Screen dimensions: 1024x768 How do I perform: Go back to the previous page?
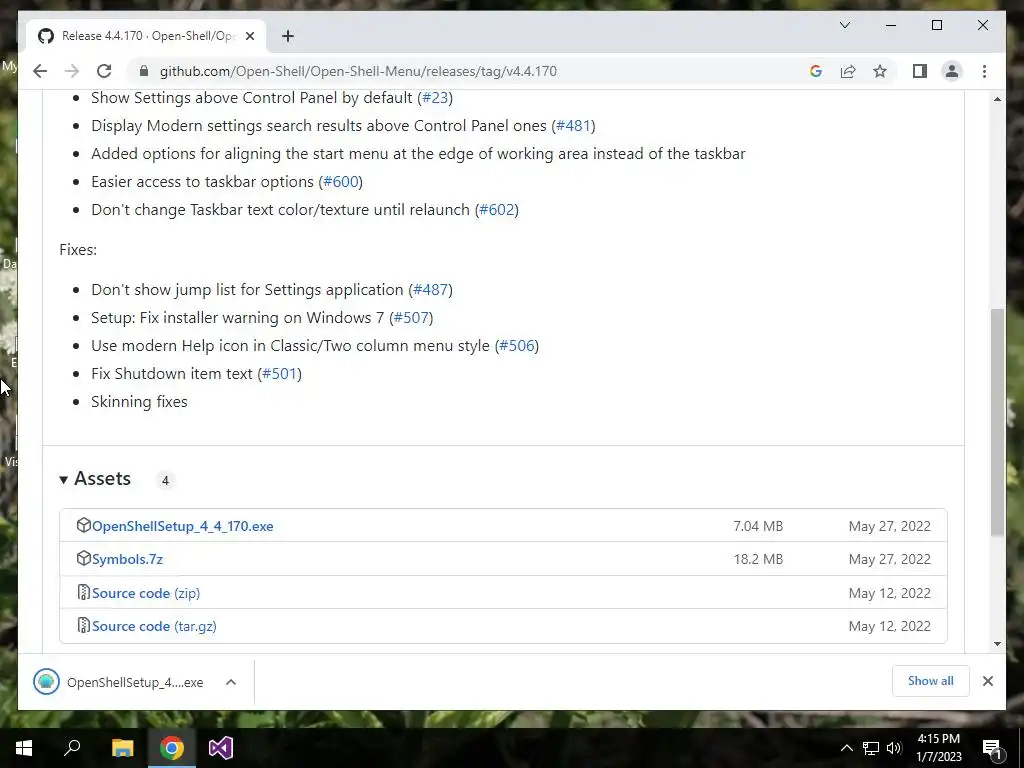click(x=40, y=71)
